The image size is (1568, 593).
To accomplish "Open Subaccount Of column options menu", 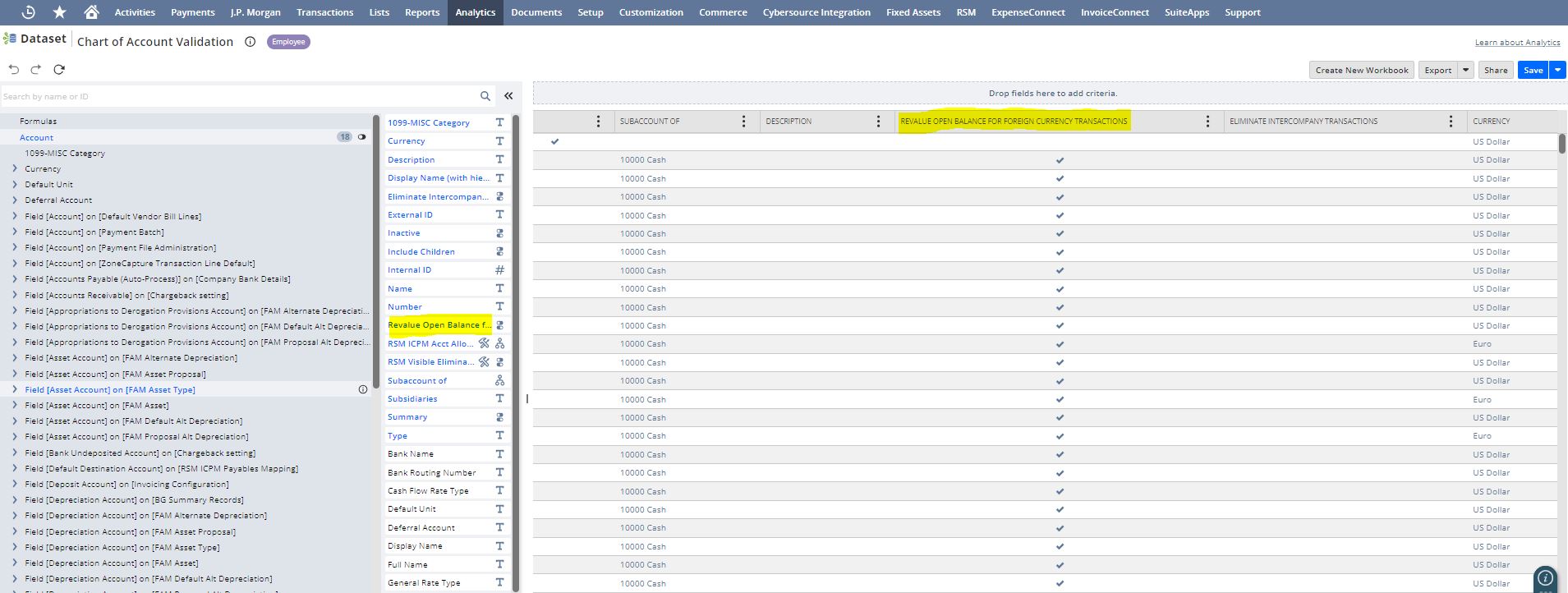I will tap(744, 122).
